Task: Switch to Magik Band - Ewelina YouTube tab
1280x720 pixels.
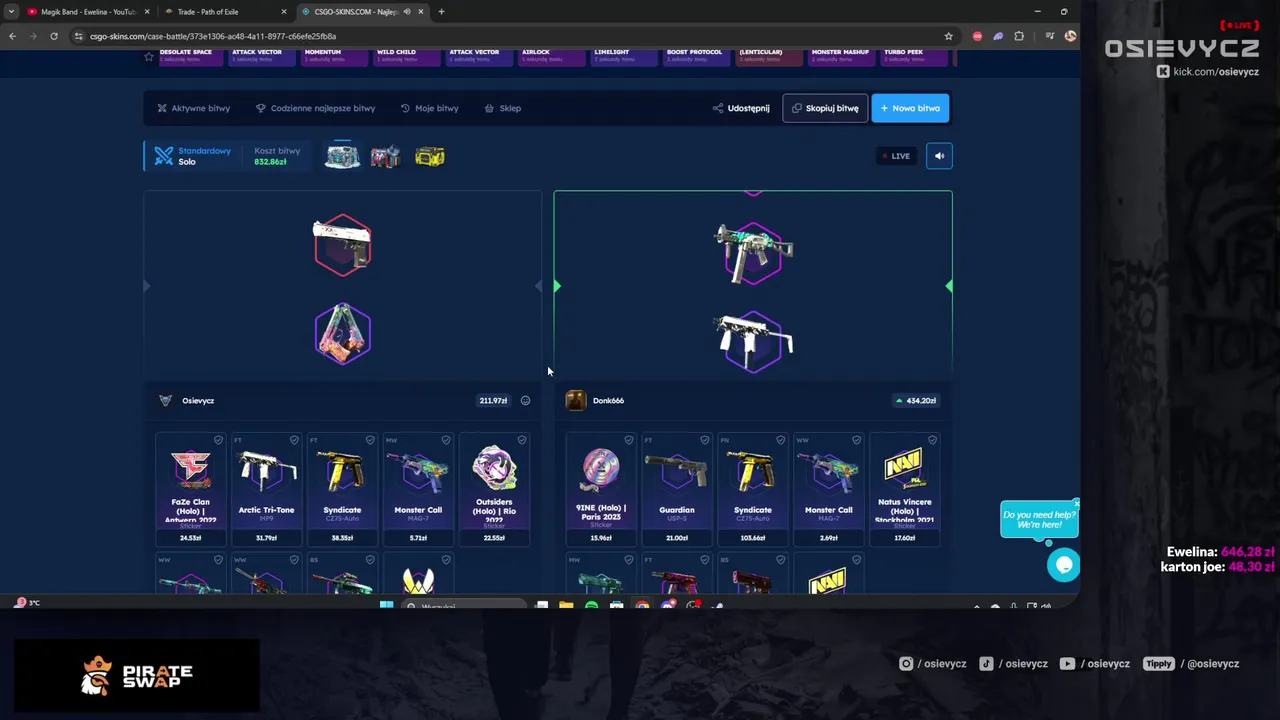Action: [x=87, y=12]
